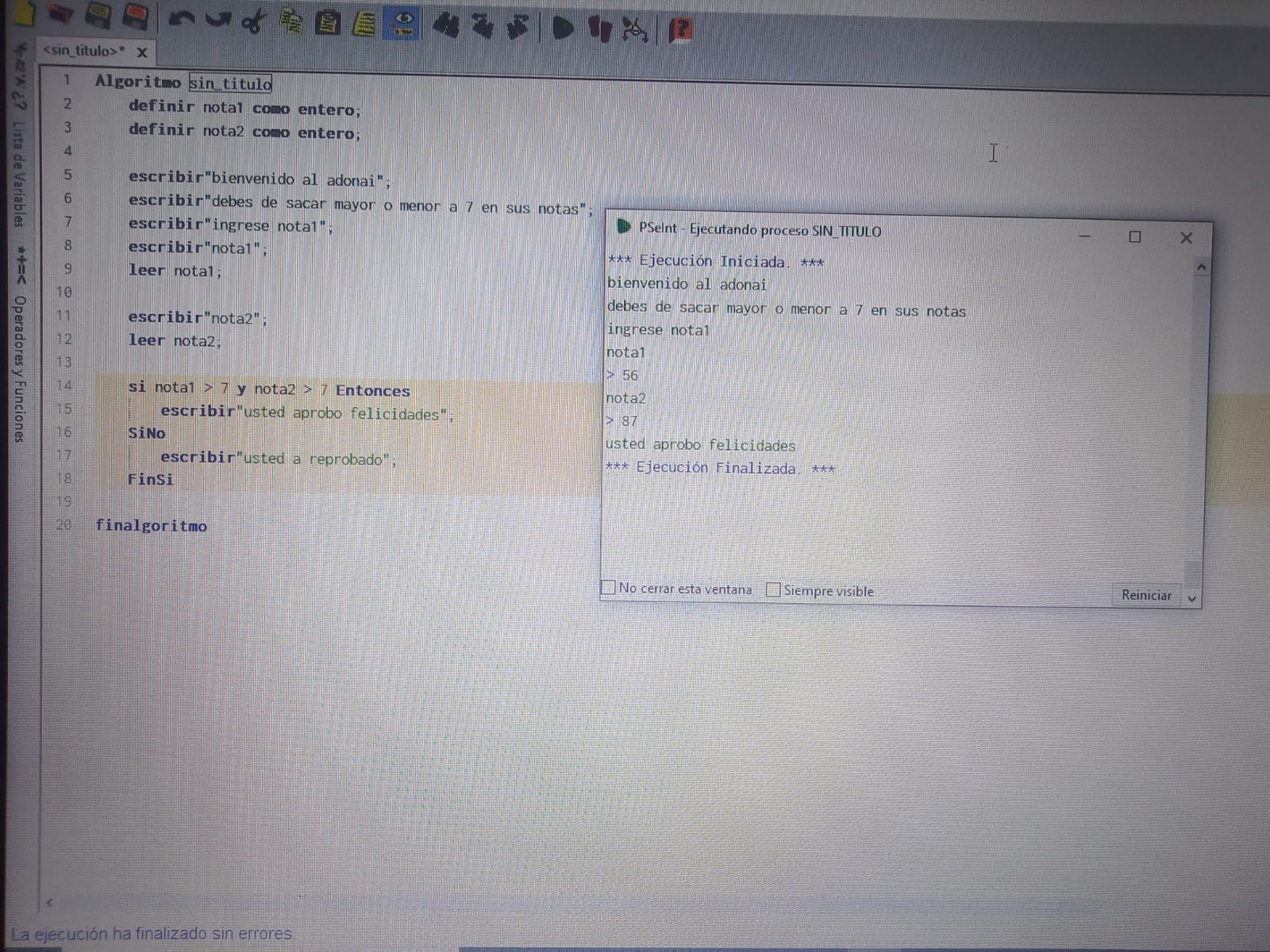
Task: Copy selection with copy icon
Action: [291, 22]
